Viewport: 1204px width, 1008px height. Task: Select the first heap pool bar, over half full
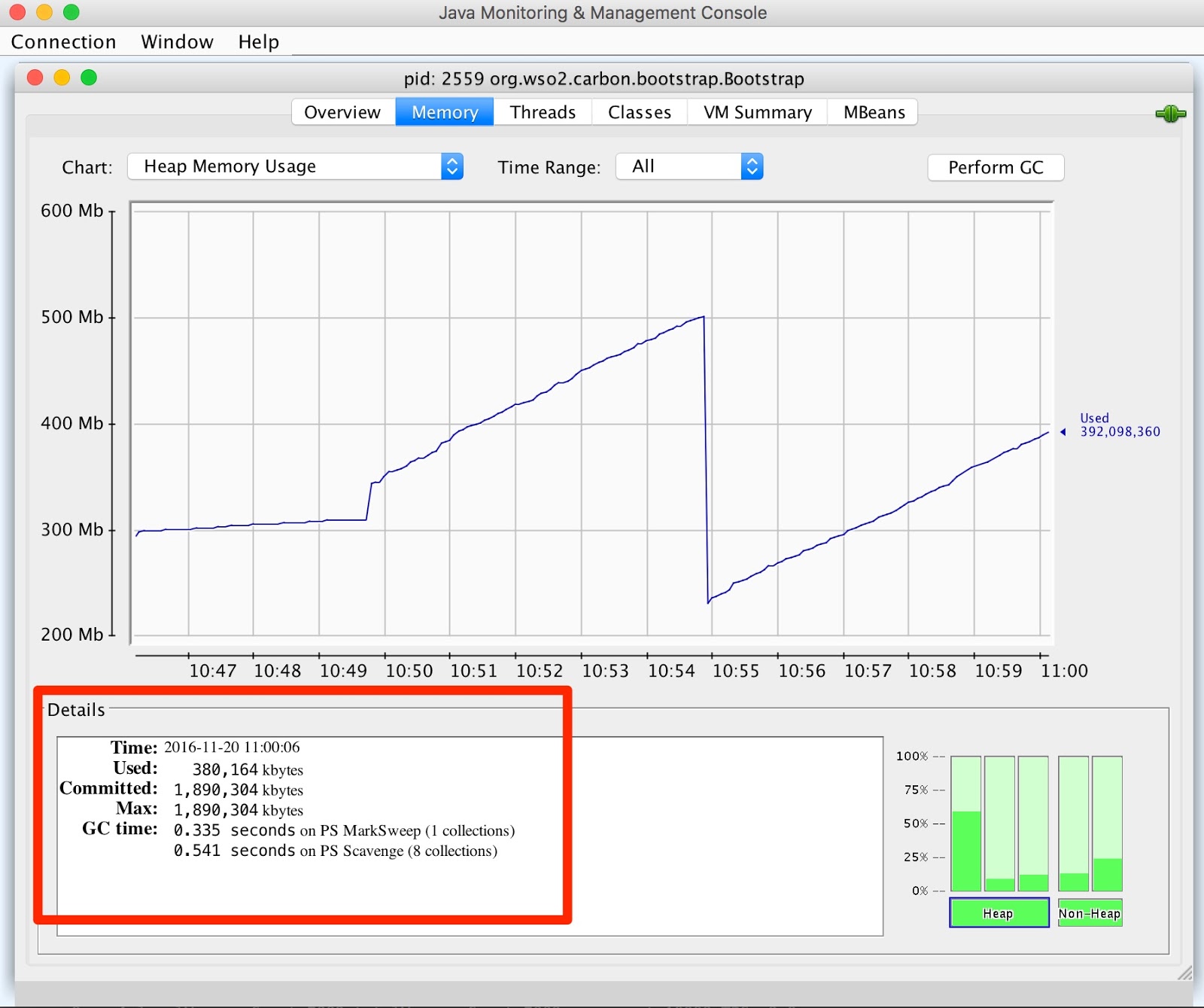(966, 824)
